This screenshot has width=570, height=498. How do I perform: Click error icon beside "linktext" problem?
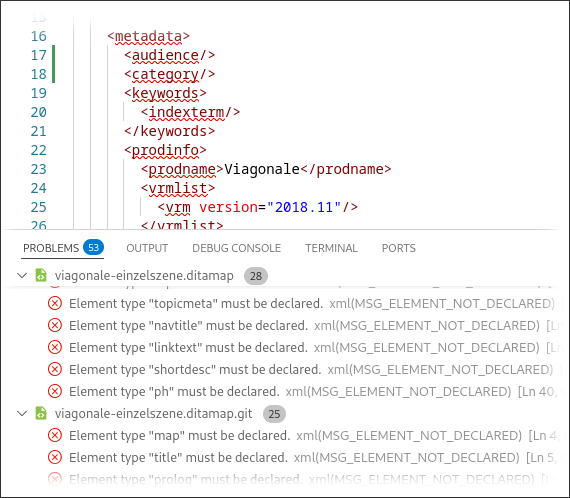click(55, 348)
